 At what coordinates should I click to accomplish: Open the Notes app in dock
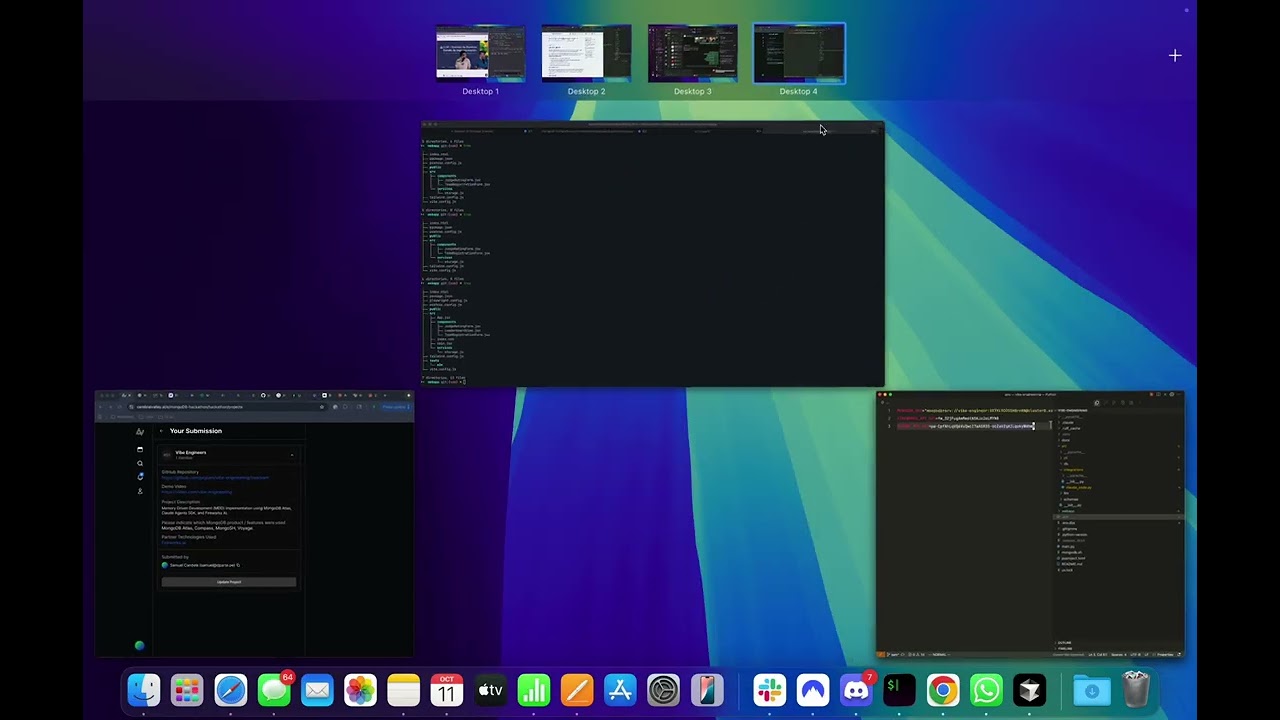point(403,690)
